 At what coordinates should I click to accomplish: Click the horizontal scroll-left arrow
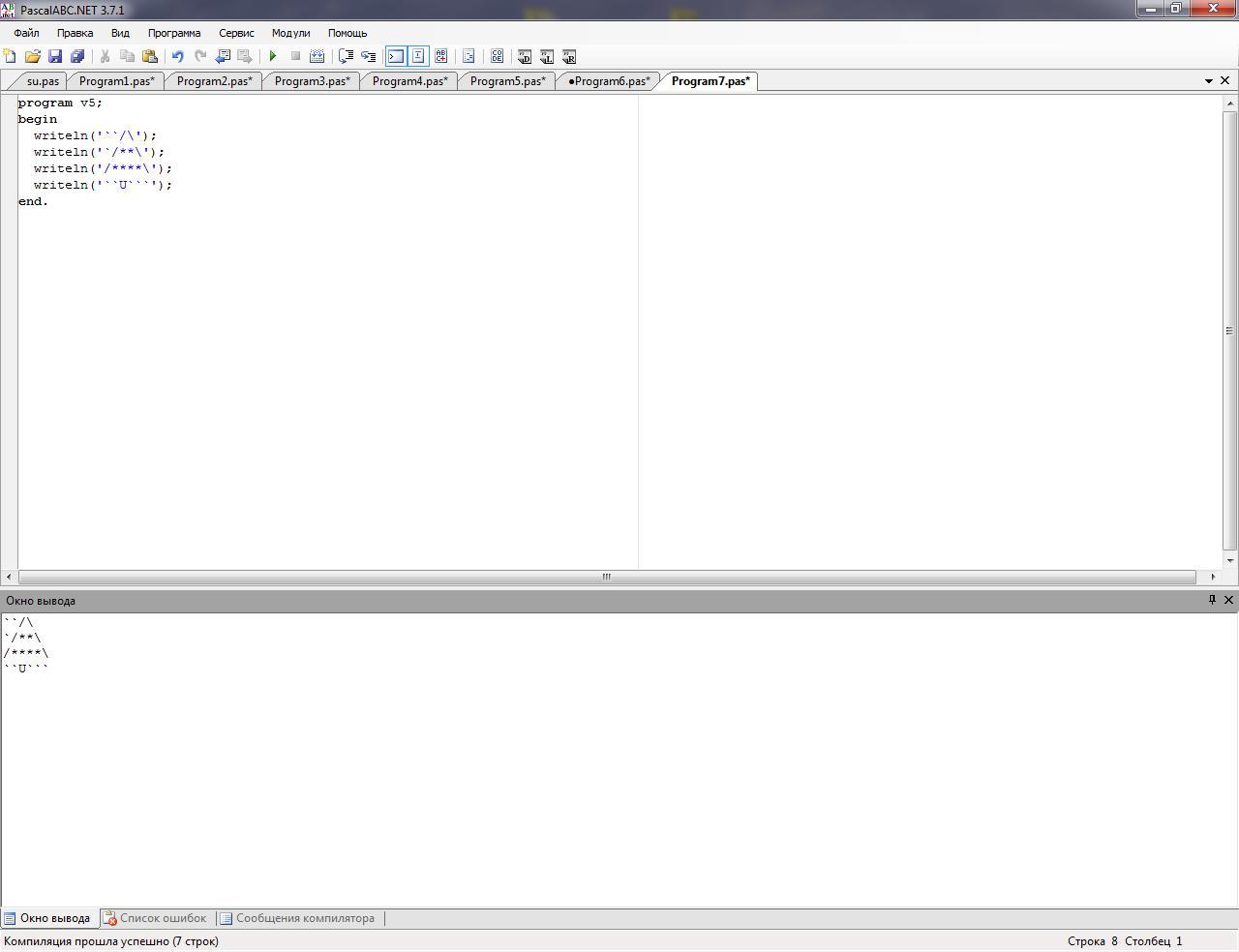click(9, 577)
